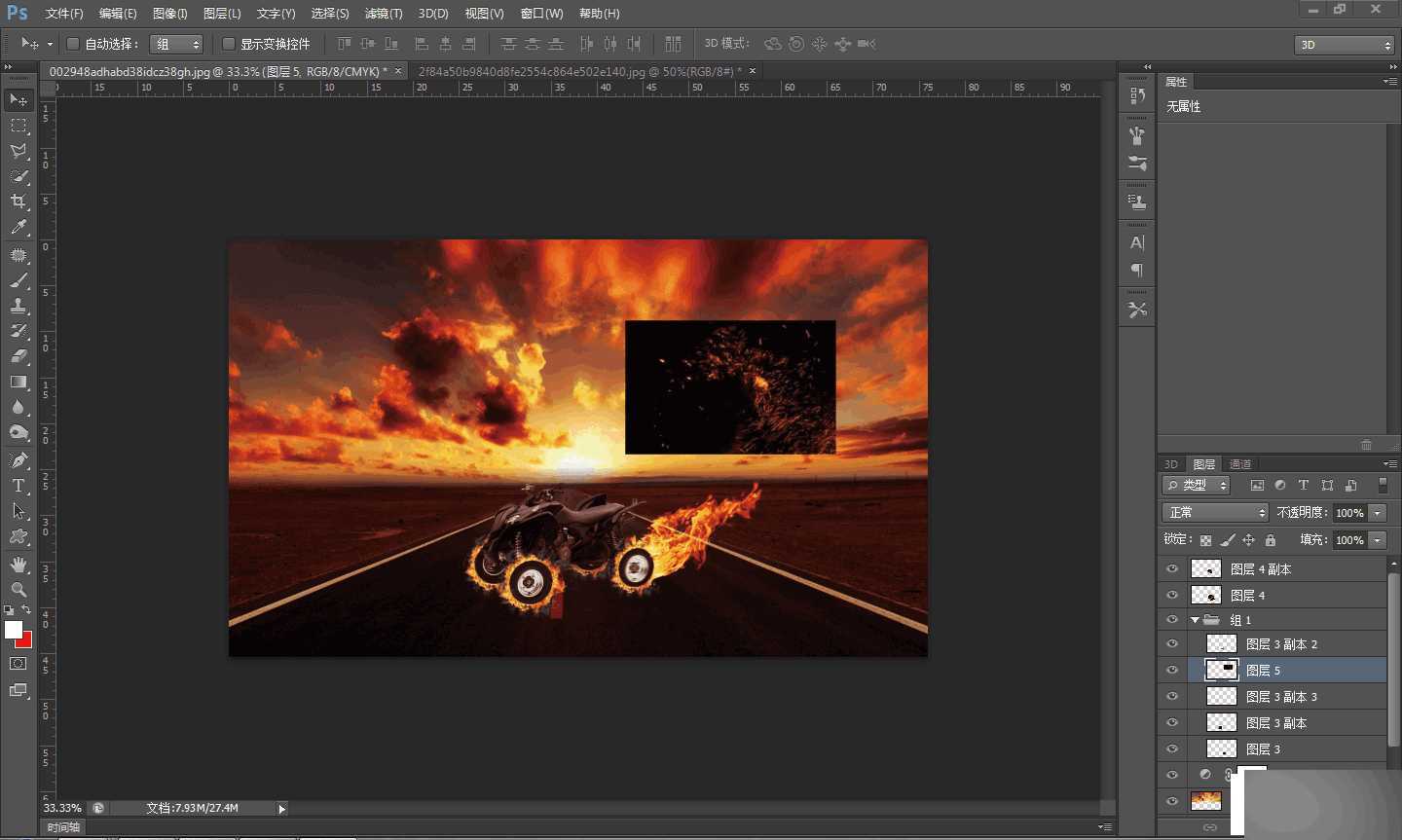Click the foreground color swatch
Screen dimensions: 1402x840
(13, 630)
